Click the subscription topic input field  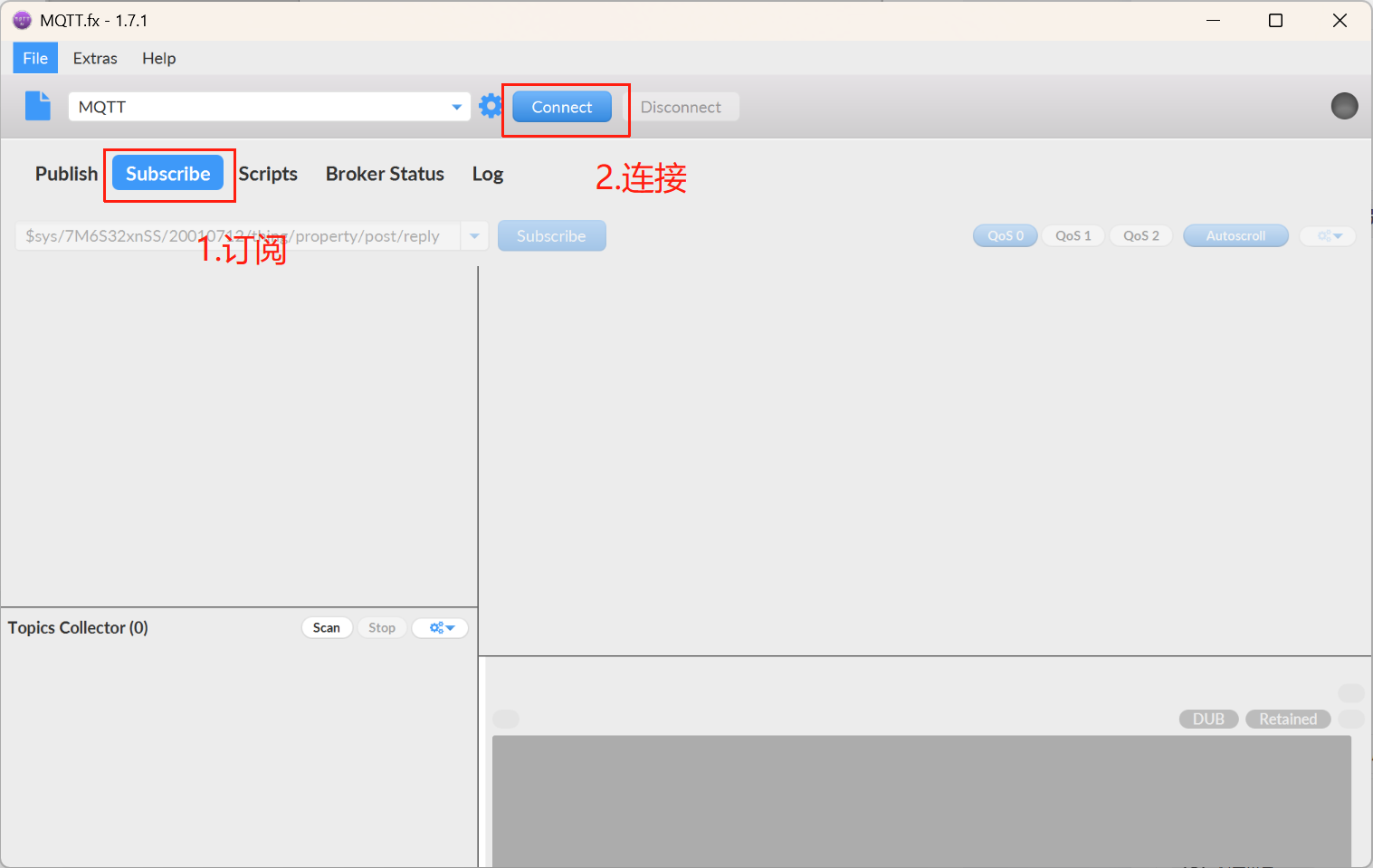tap(238, 236)
